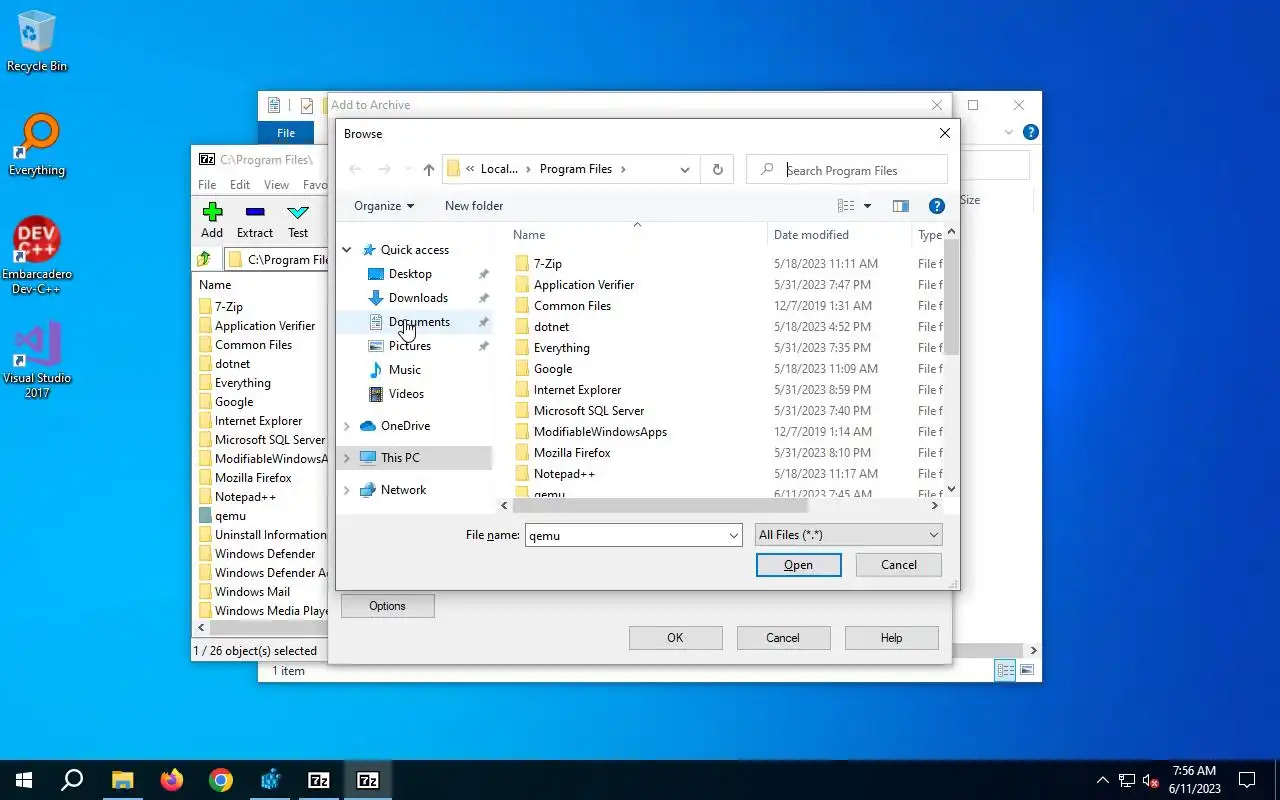This screenshot has height=800, width=1280.
Task: Select Pictures in Quick access
Action: [x=410, y=346]
